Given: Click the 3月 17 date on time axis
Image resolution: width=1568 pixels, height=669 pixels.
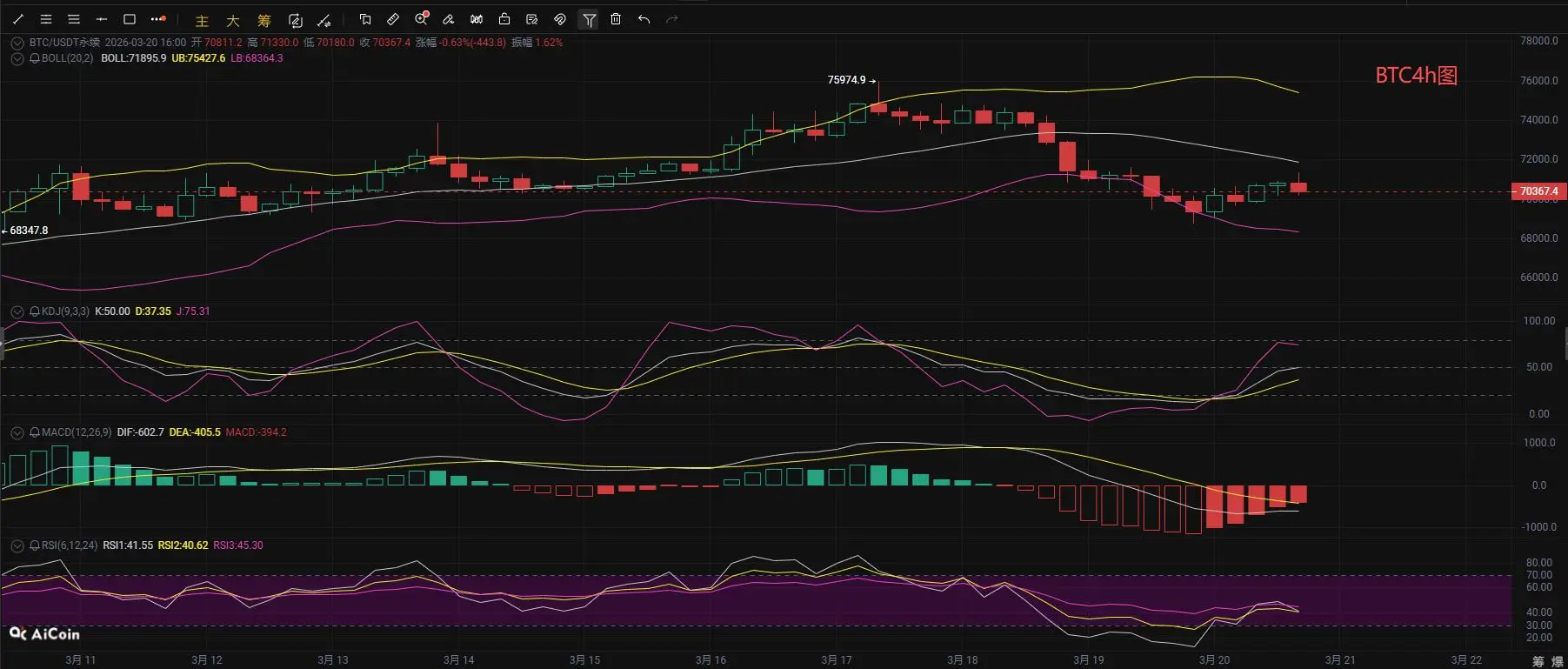Looking at the screenshot, I should coord(836,660).
